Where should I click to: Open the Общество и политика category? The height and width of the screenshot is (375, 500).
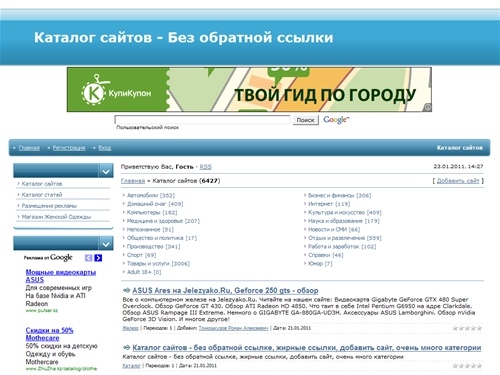point(155,238)
